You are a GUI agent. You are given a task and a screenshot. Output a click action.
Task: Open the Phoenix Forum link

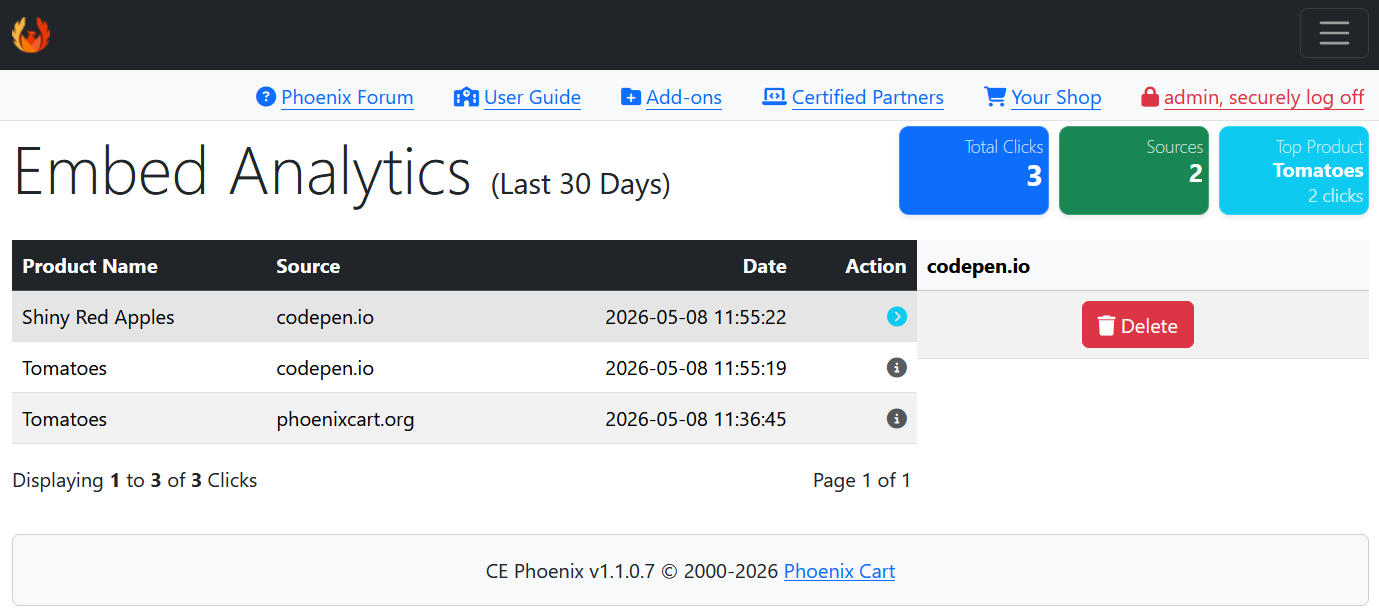tap(347, 97)
